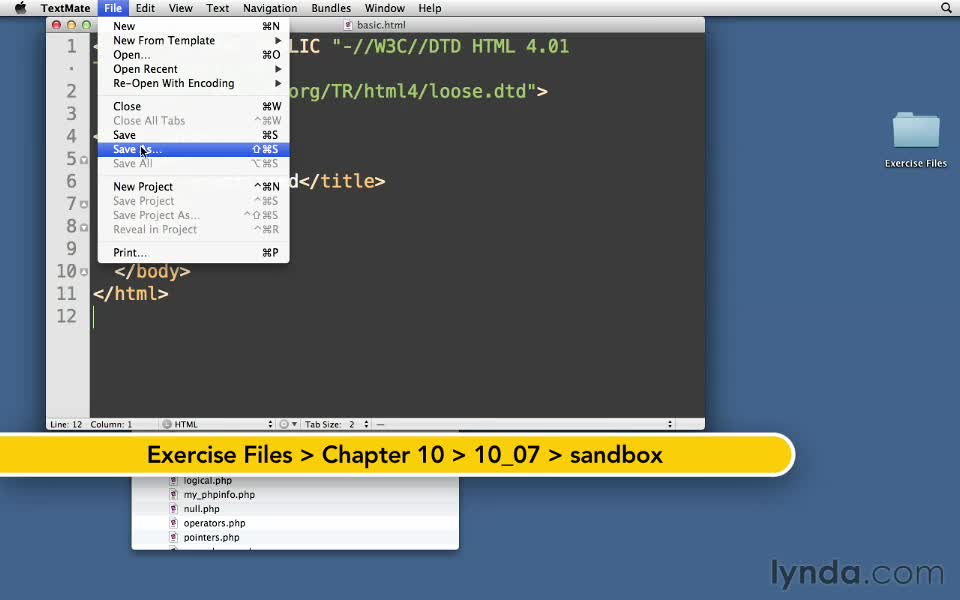
Task: Click the logical.php file icon in Finder window
Action: [x=173, y=481]
